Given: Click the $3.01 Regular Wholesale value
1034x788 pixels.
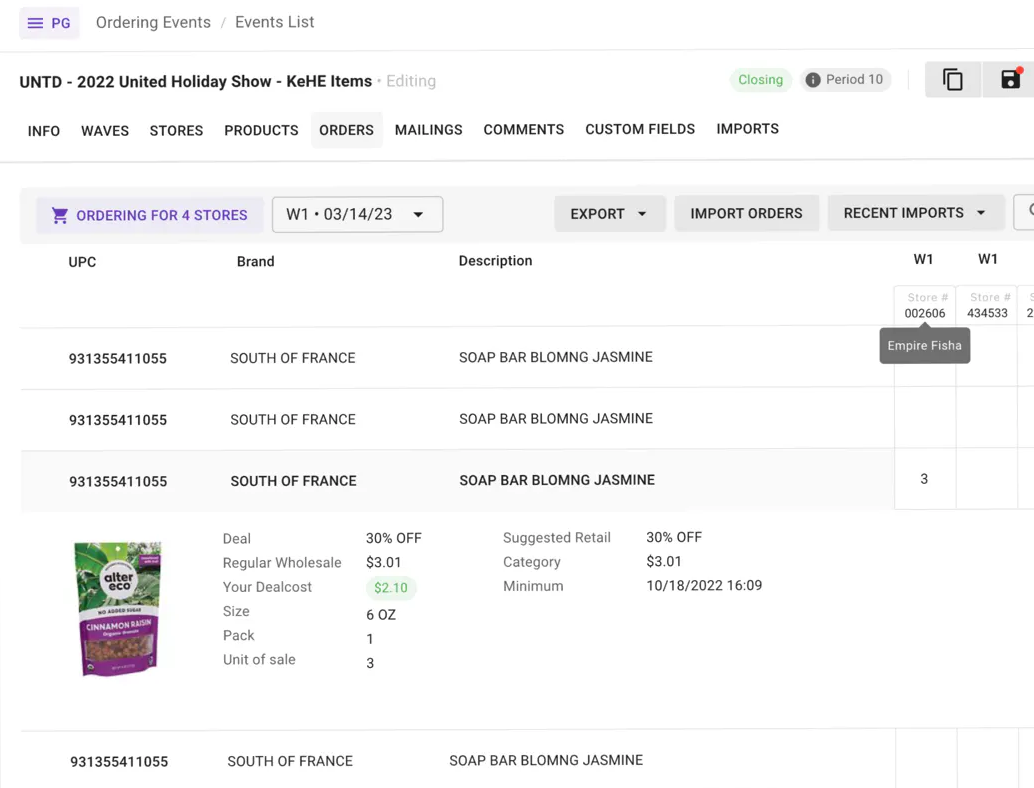Looking at the screenshot, I should [384, 562].
